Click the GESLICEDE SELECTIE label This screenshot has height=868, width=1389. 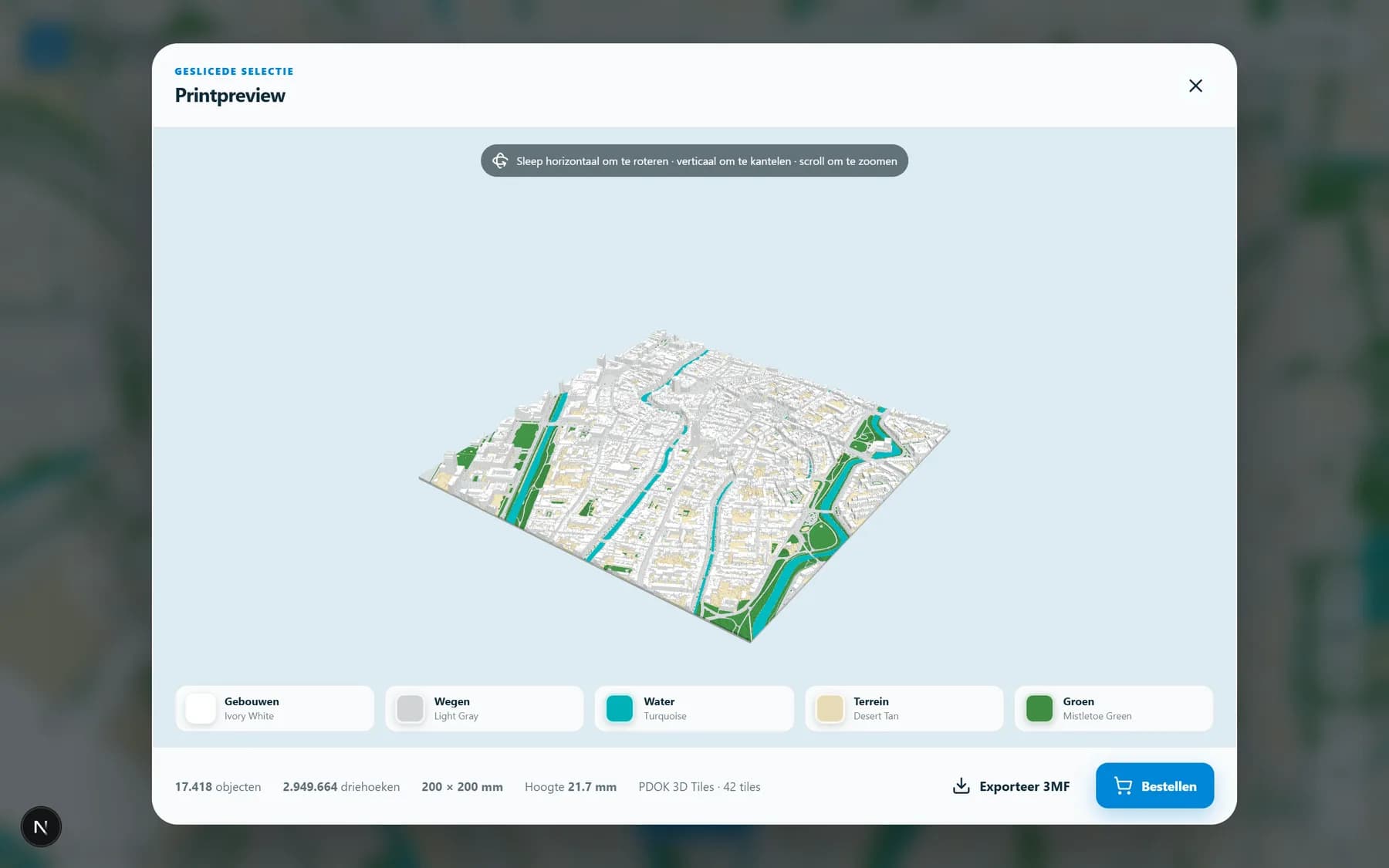coord(234,71)
